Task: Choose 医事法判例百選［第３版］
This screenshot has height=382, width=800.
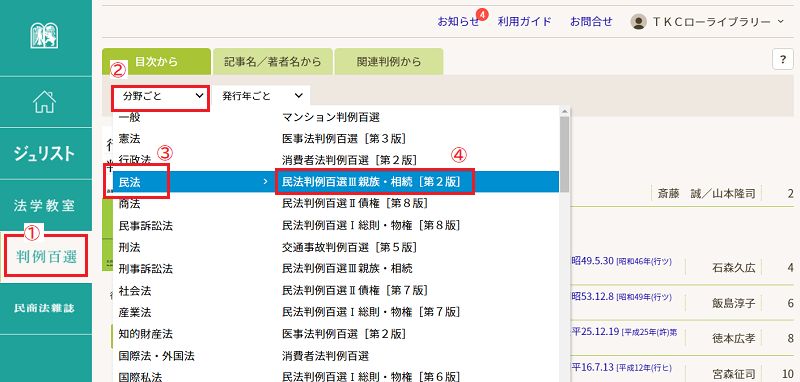Action: (x=344, y=139)
